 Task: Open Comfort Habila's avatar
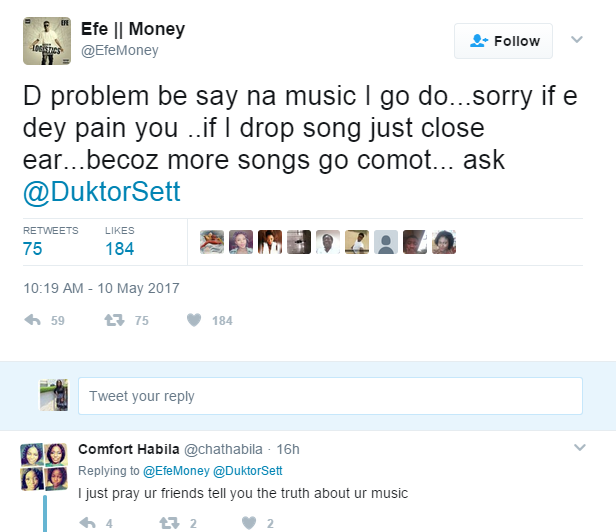44,466
